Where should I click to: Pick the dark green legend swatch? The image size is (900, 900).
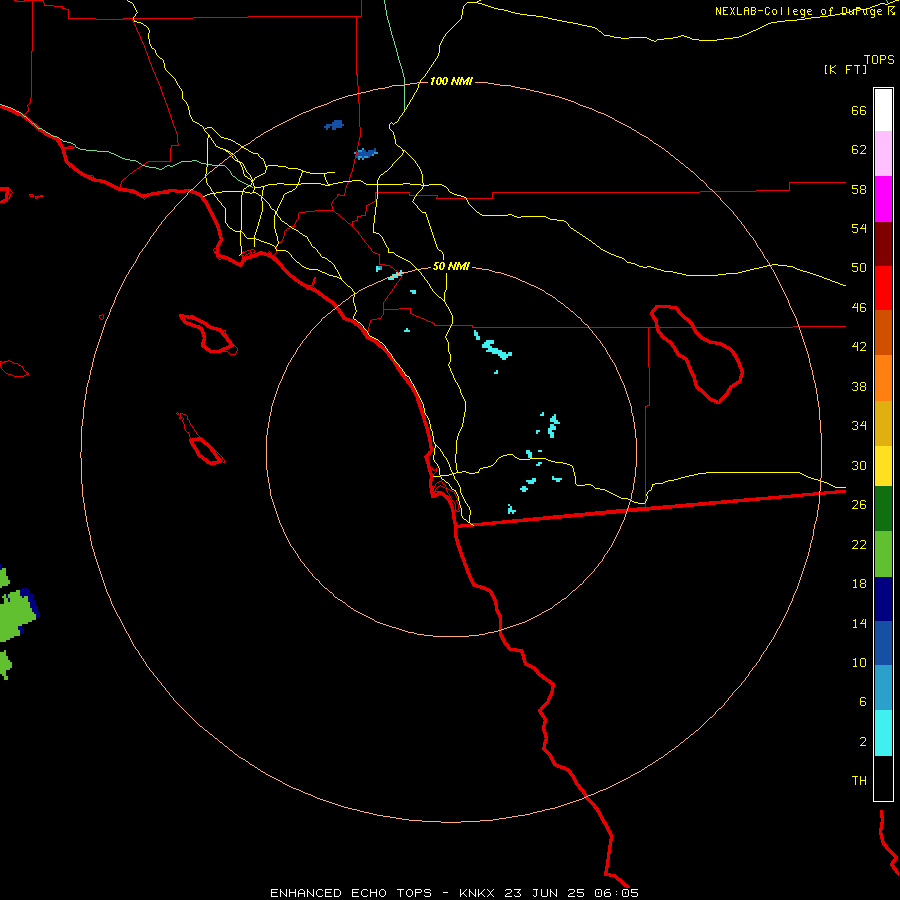pyautogui.click(x=883, y=509)
